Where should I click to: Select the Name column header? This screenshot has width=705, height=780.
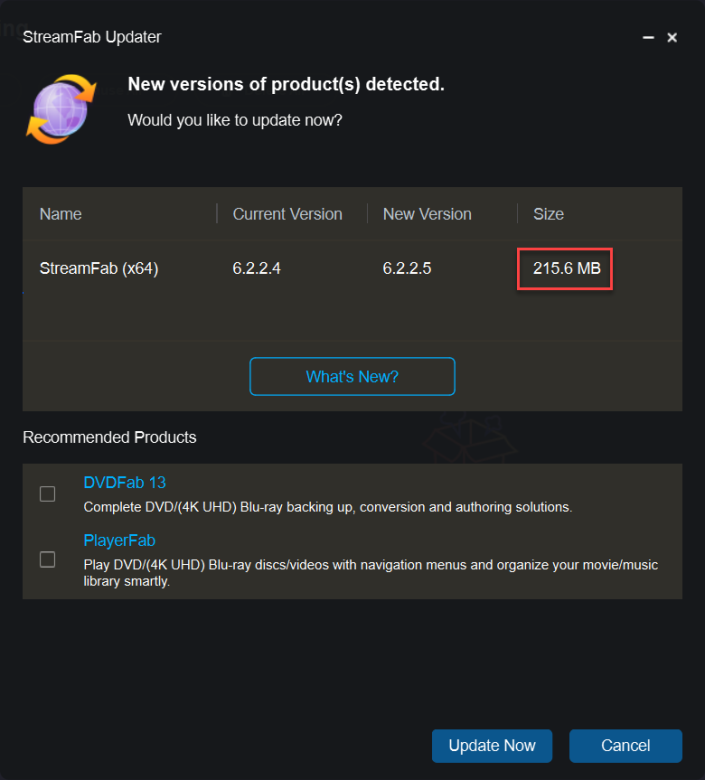click(x=61, y=214)
